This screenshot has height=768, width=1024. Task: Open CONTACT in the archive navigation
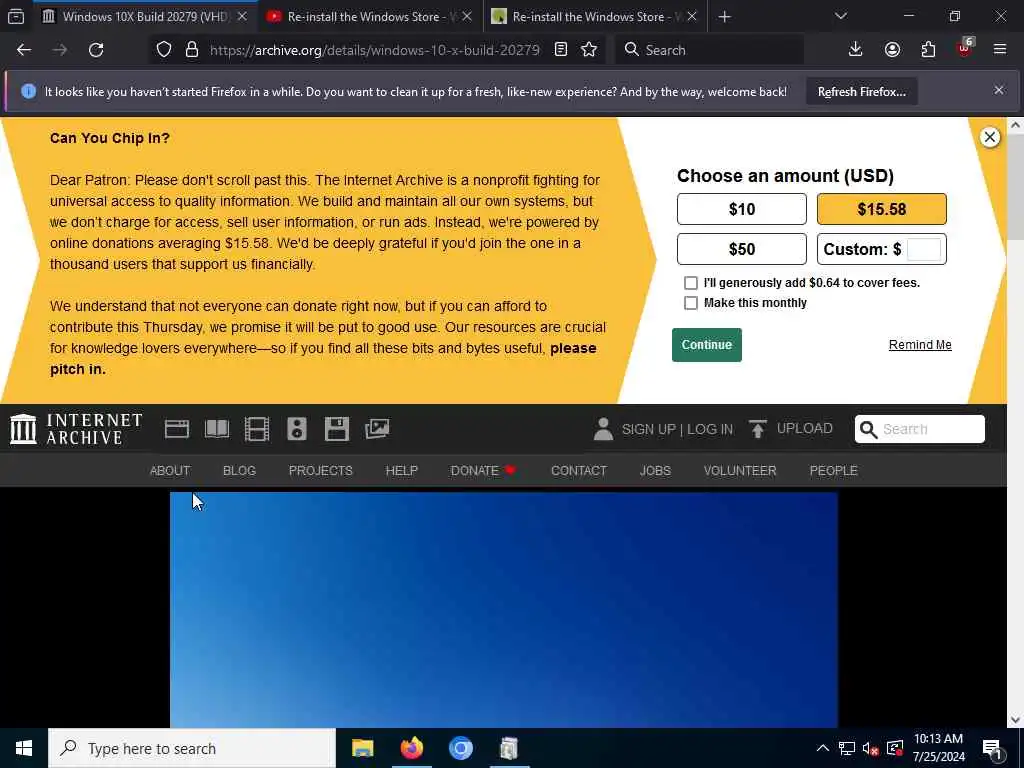[579, 471]
